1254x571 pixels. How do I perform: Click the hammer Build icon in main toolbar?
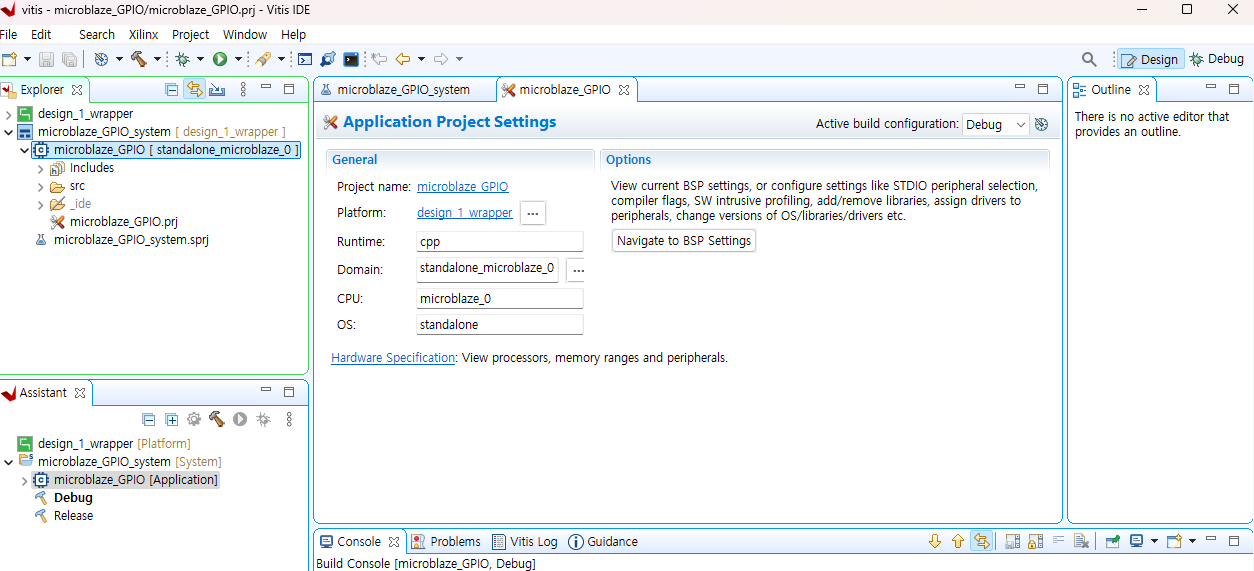click(139, 59)
